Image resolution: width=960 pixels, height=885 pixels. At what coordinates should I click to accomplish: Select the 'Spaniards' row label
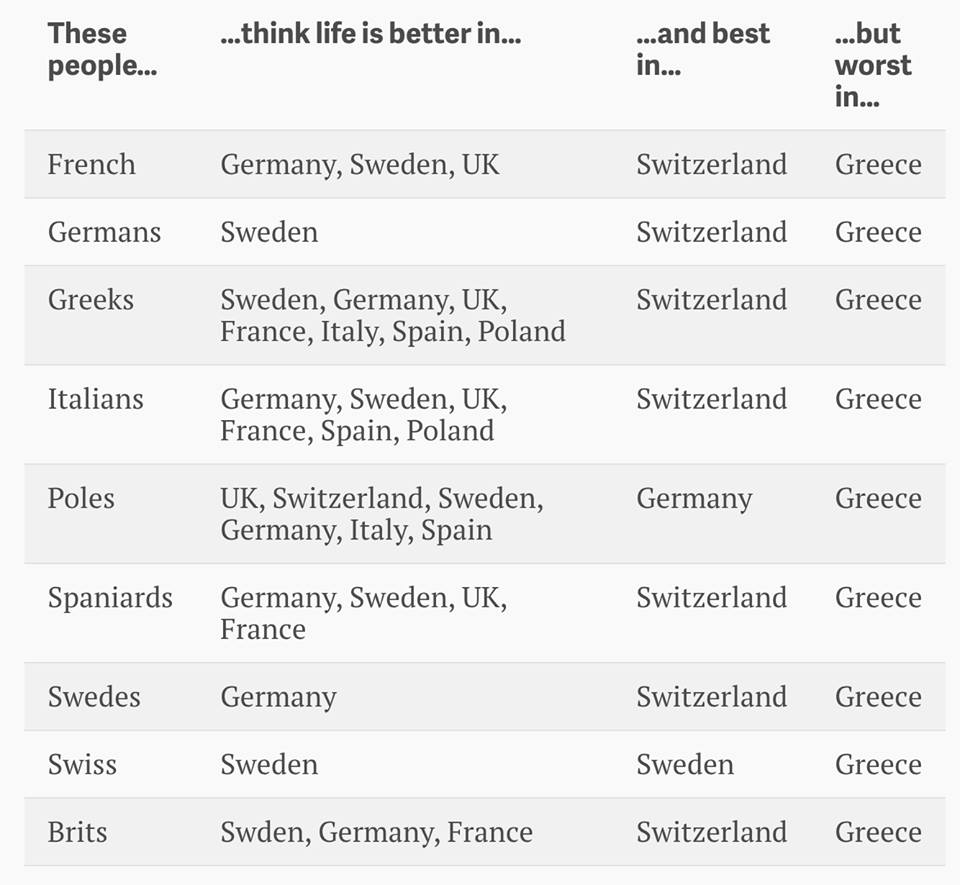(110, 598)
